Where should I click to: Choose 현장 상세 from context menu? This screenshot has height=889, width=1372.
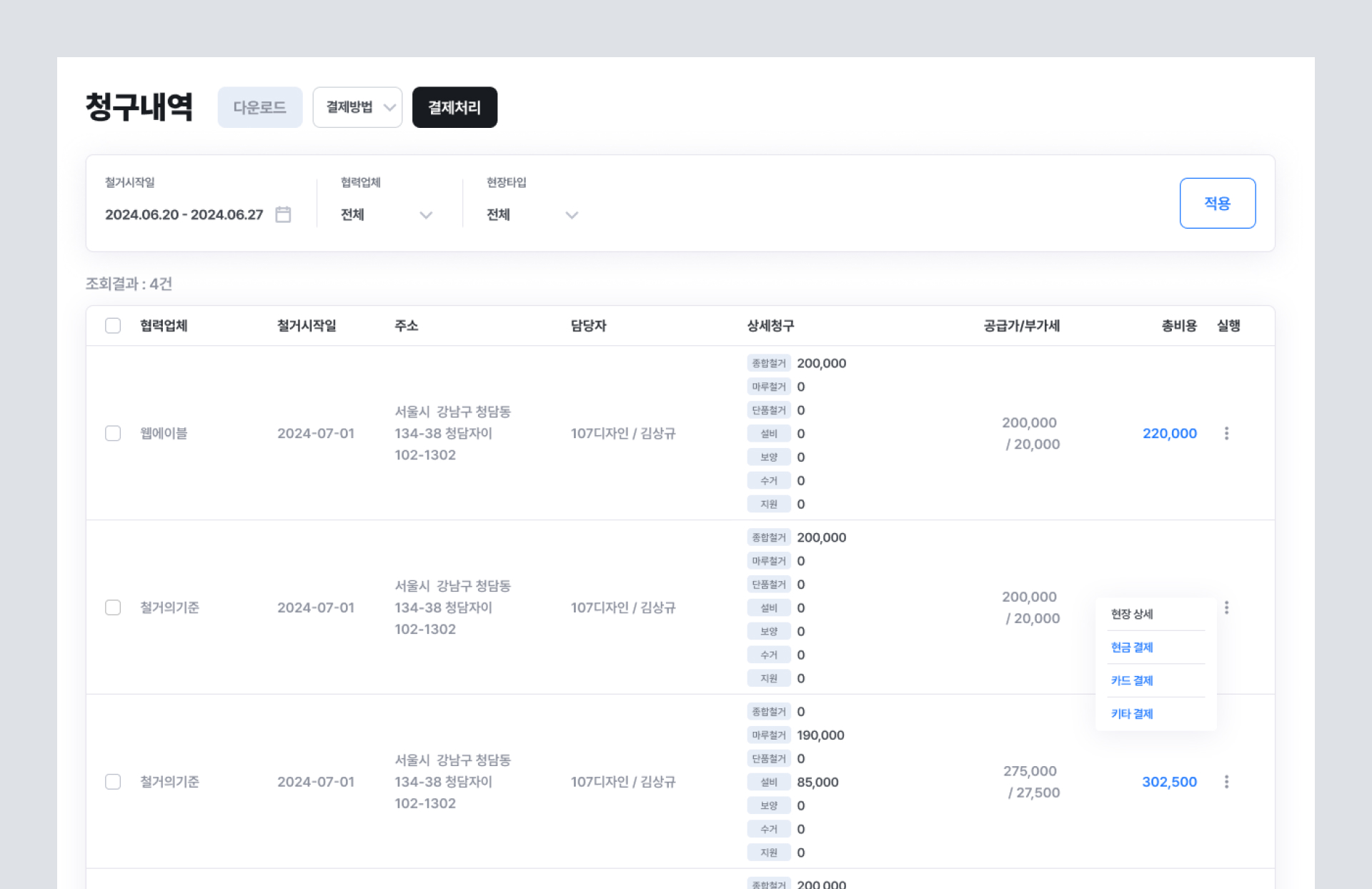1132,614
